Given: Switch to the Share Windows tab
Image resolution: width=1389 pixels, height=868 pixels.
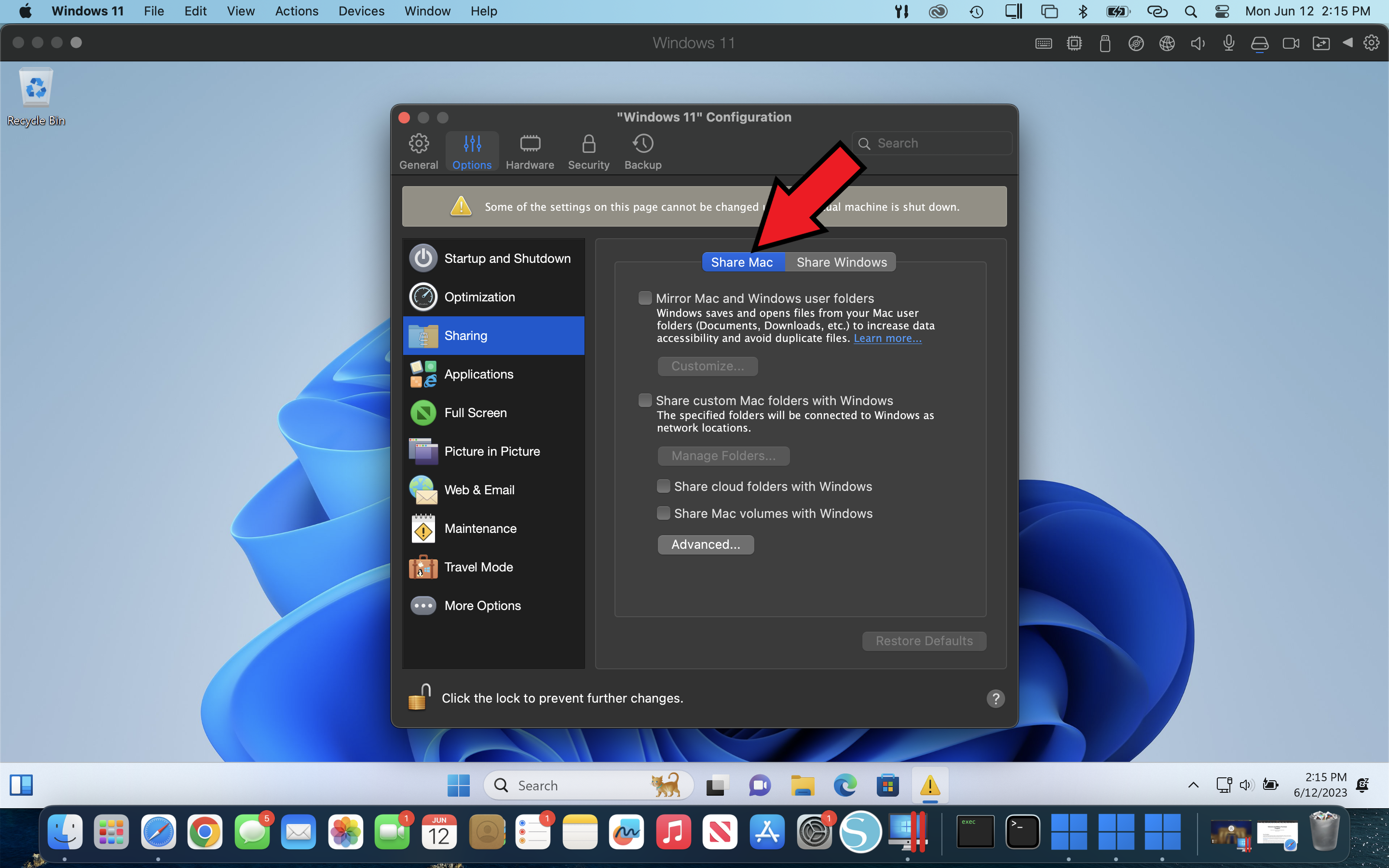Looking at the screenshot, I should click(841, 262).
